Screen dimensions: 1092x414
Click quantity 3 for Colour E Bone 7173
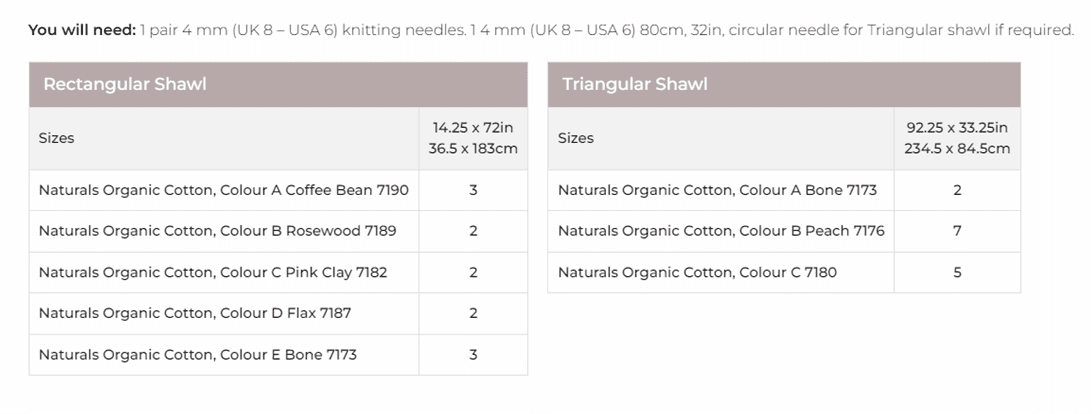473,354
